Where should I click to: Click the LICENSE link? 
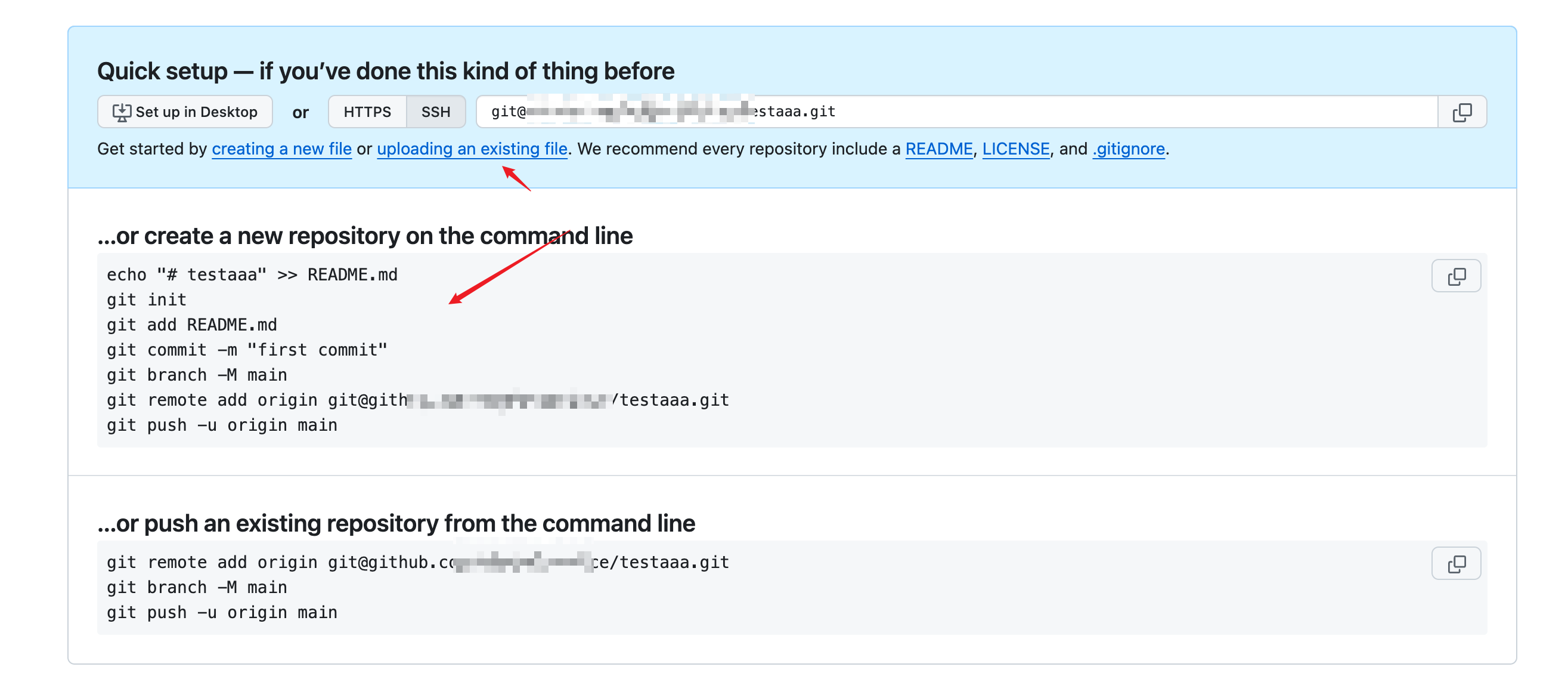pos(1015,149)
